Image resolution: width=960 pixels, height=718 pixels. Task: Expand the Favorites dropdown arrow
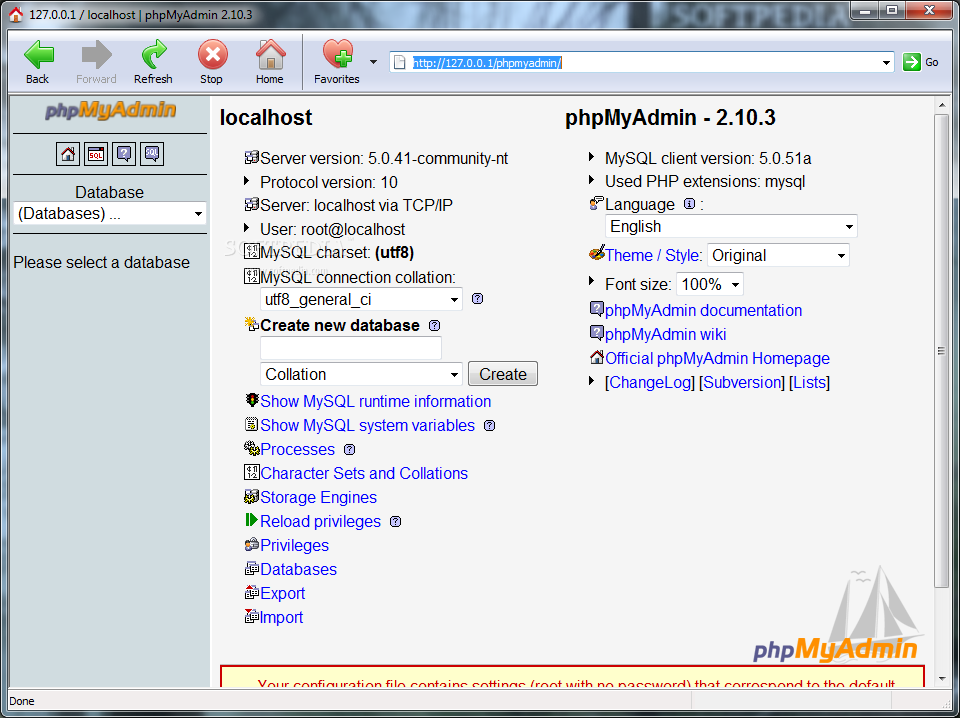click(x=373, y=62)
